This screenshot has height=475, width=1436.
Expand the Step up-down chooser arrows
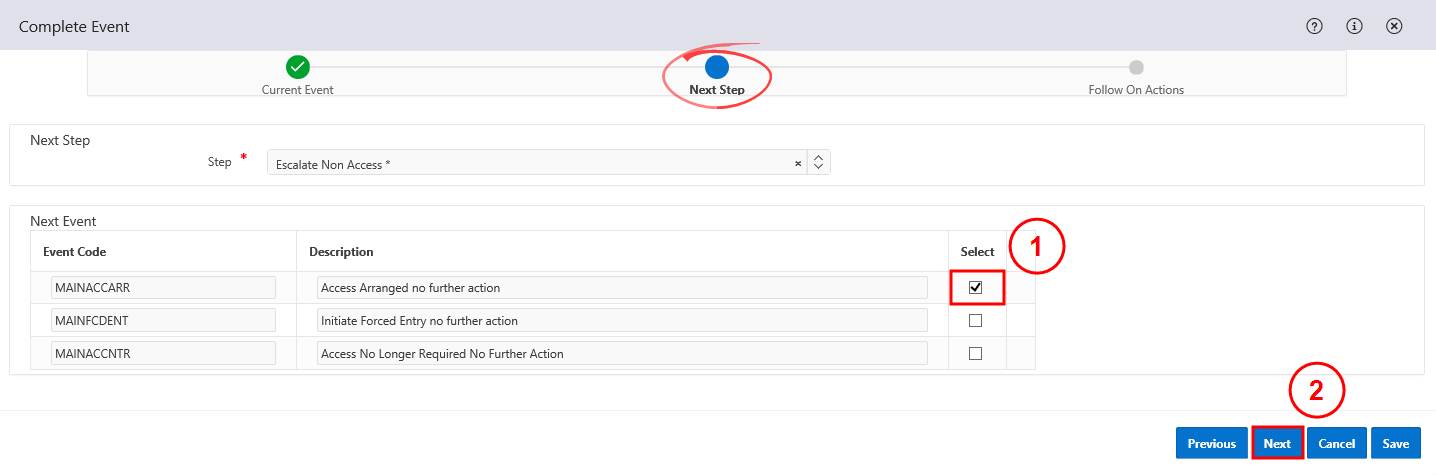[818, 162]
